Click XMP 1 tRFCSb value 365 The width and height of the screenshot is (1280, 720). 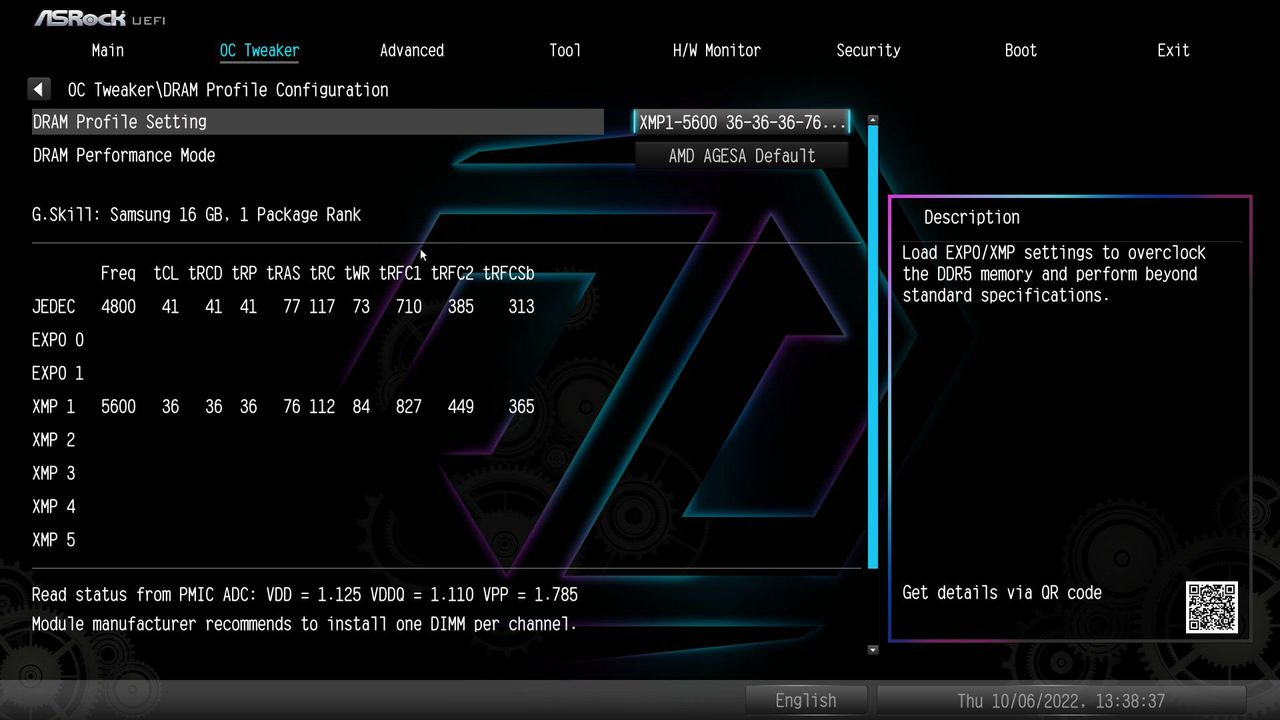click(521, 407)
